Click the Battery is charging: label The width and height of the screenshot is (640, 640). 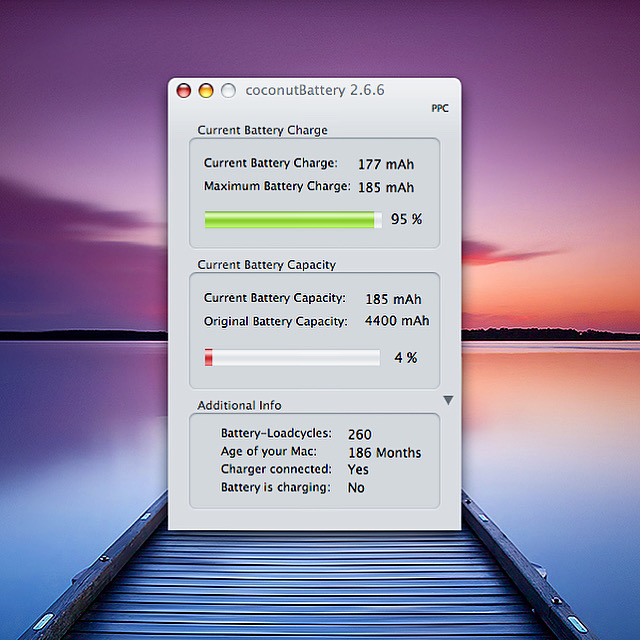click(276, 487)
